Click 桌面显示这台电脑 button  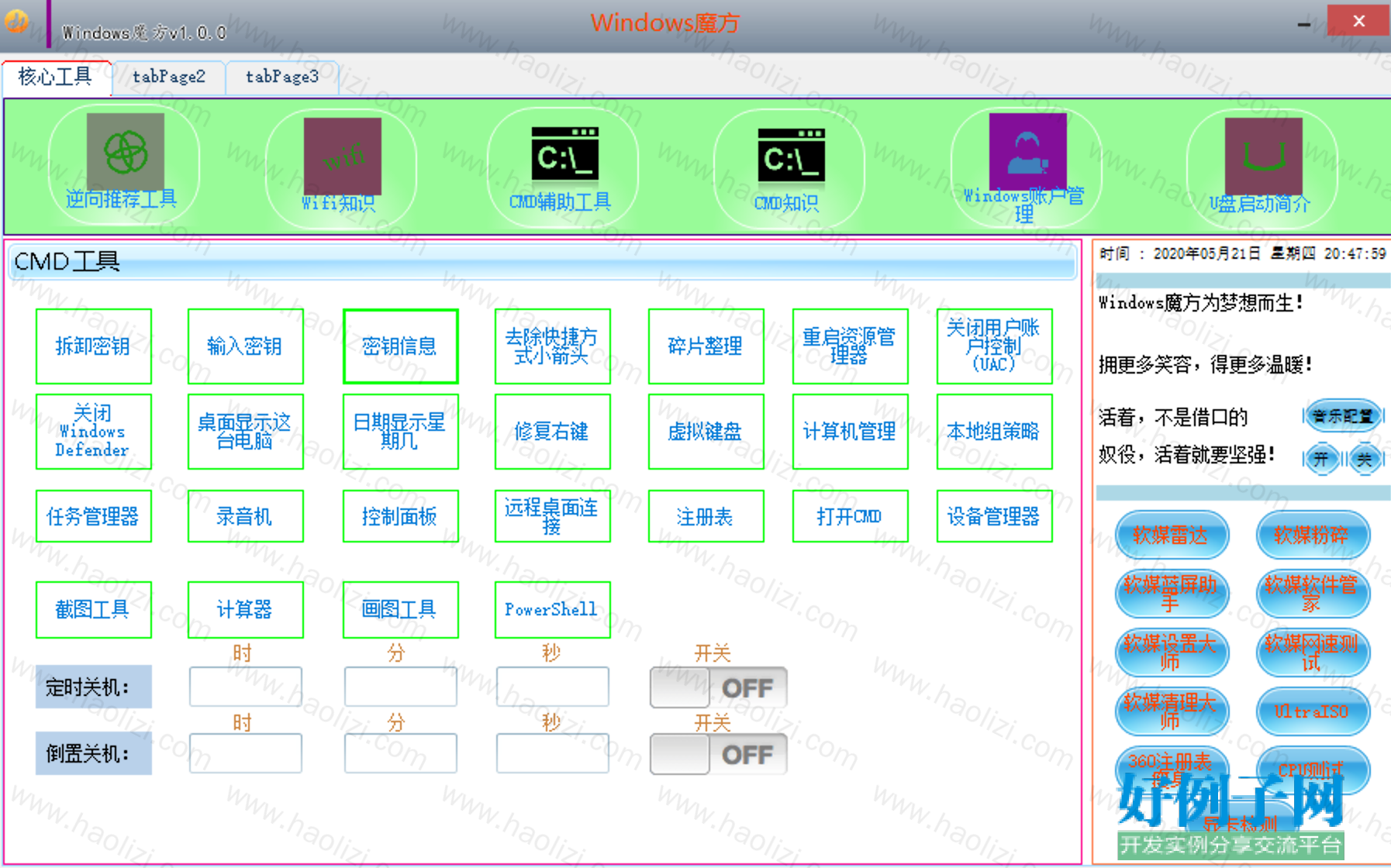(245, 432)
